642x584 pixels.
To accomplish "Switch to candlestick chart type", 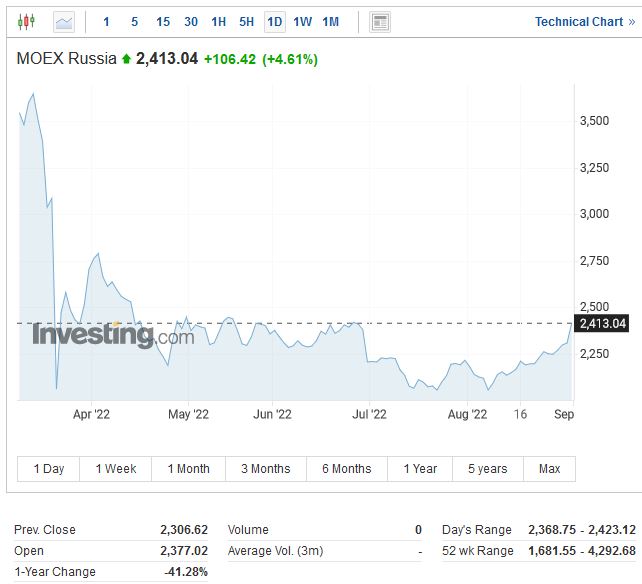I will [26, 21].
